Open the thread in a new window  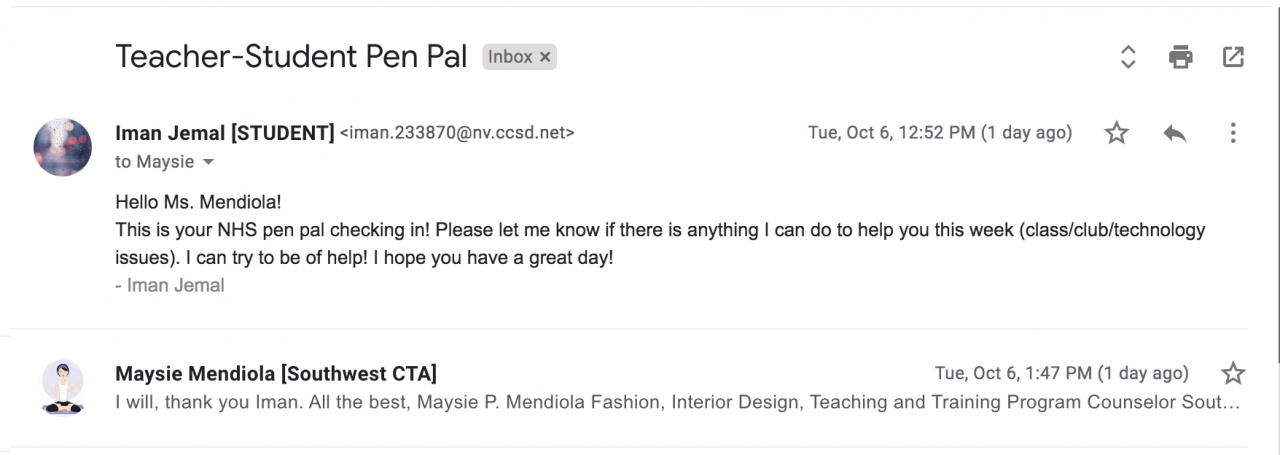tap(1233, 57)
